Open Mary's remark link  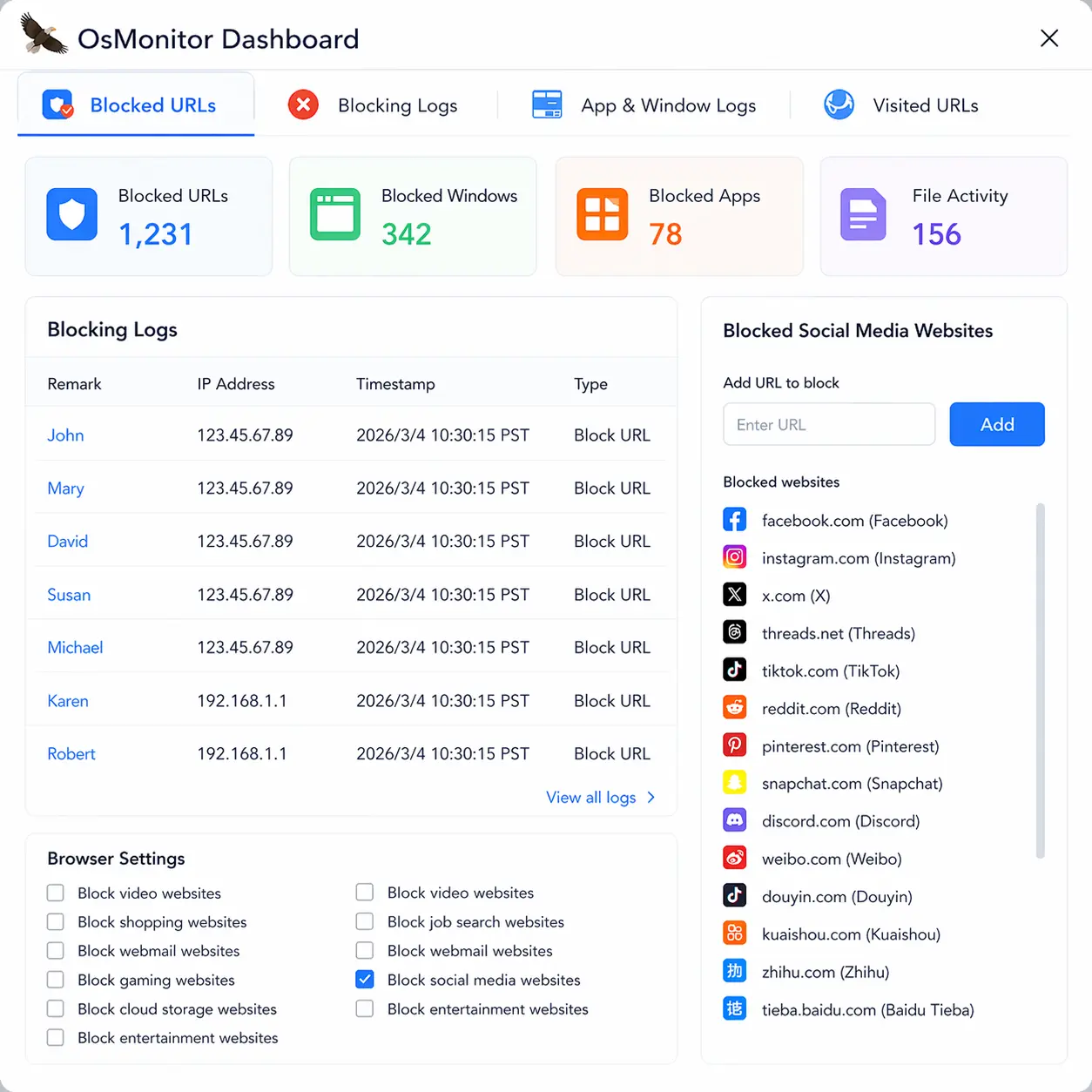coord(65,488)
